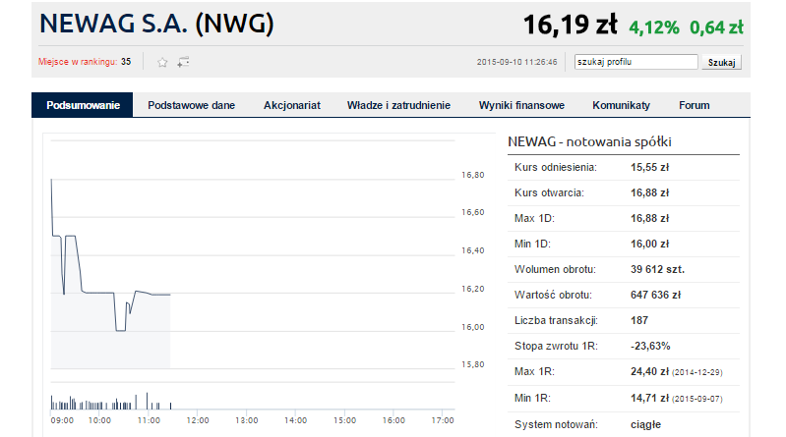786x437 pixels.
Task: Focus the 'szukaj profilu' search field
Action: [636, 62]
